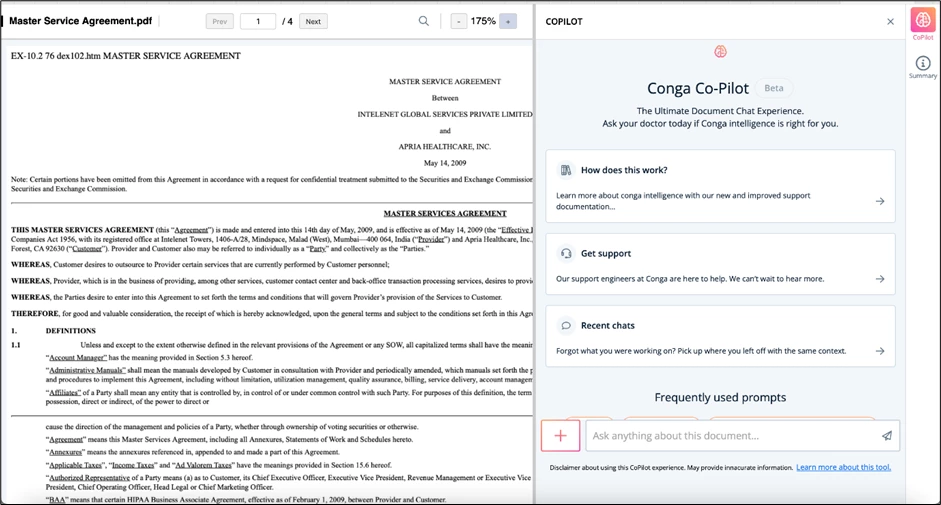
Task: Open the CoPilot sidebar icon
Action: tap(923, 22)
